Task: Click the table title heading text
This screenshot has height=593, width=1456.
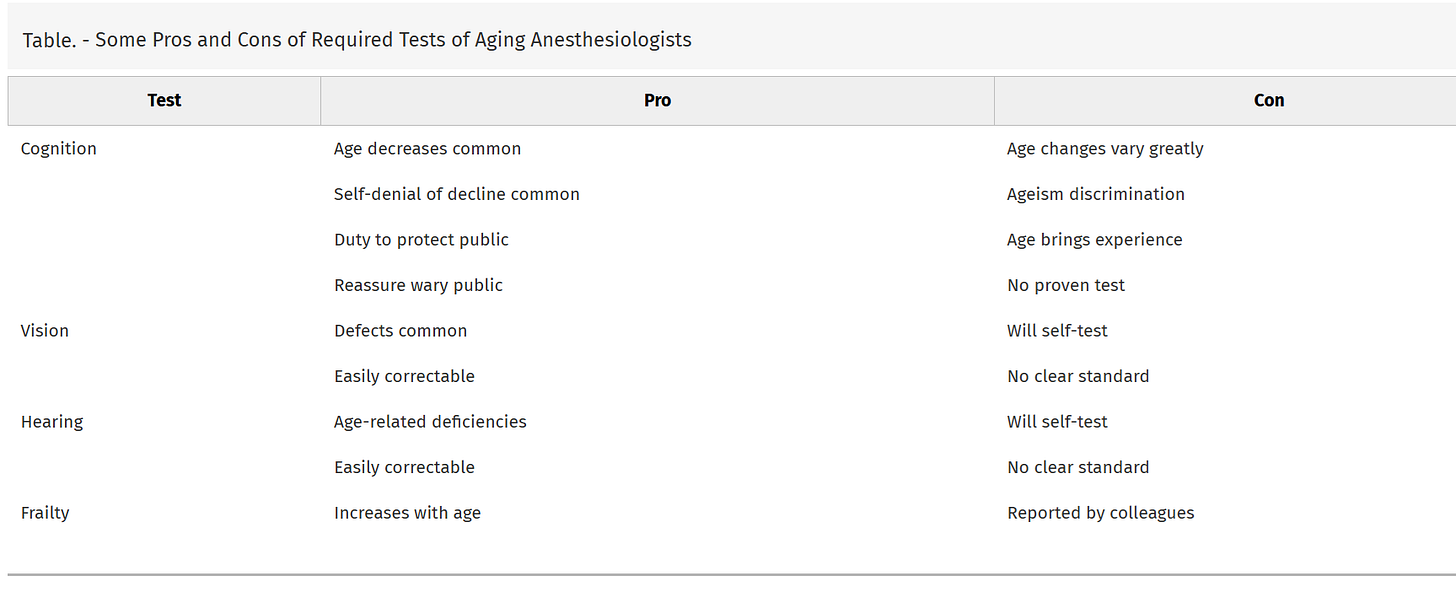Action: [x=357, y=40]
